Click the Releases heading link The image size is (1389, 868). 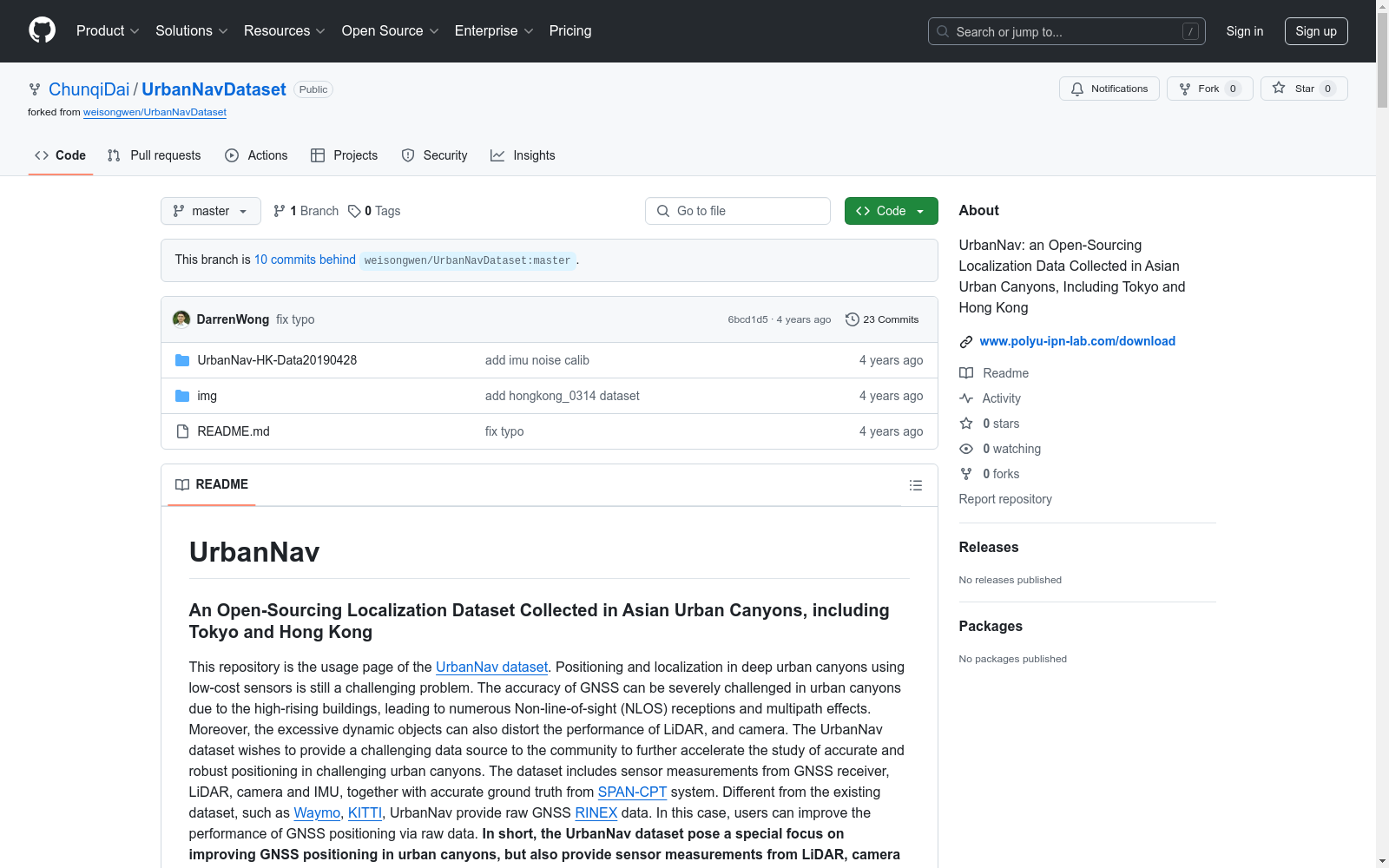pyautogui.click(x=989, y=547)
